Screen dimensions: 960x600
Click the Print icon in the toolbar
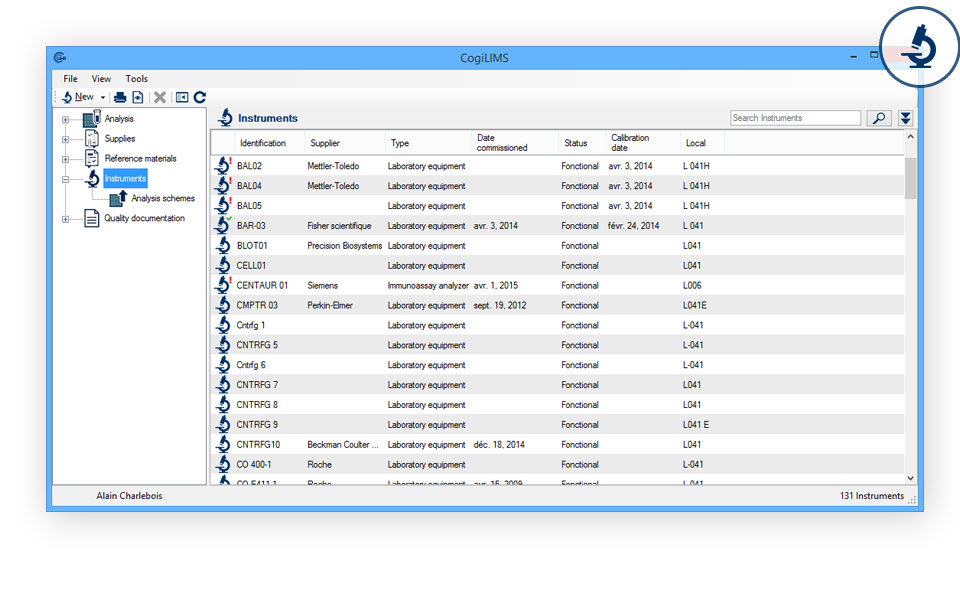pos(120,97)
